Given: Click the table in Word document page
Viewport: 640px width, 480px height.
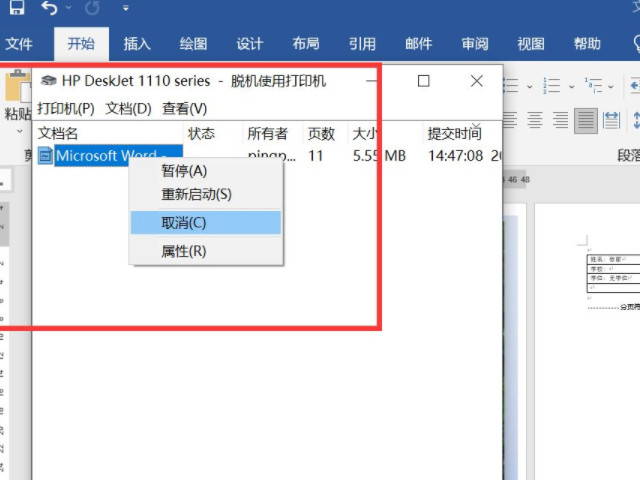Looking at the screenshot, I should [x=613, y=273].
